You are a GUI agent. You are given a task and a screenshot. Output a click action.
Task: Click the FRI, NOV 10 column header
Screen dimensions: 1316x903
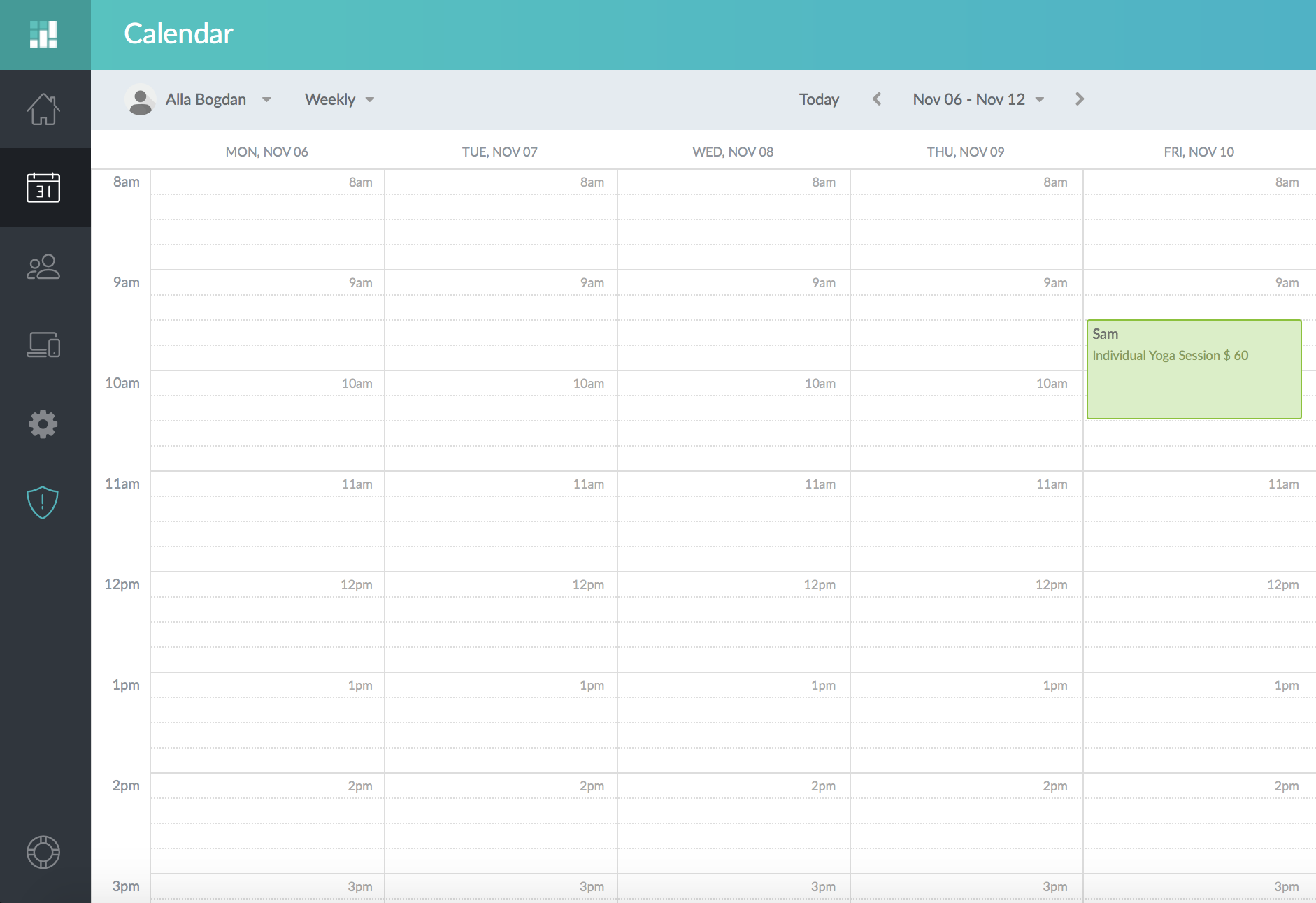coord(1199,152)
